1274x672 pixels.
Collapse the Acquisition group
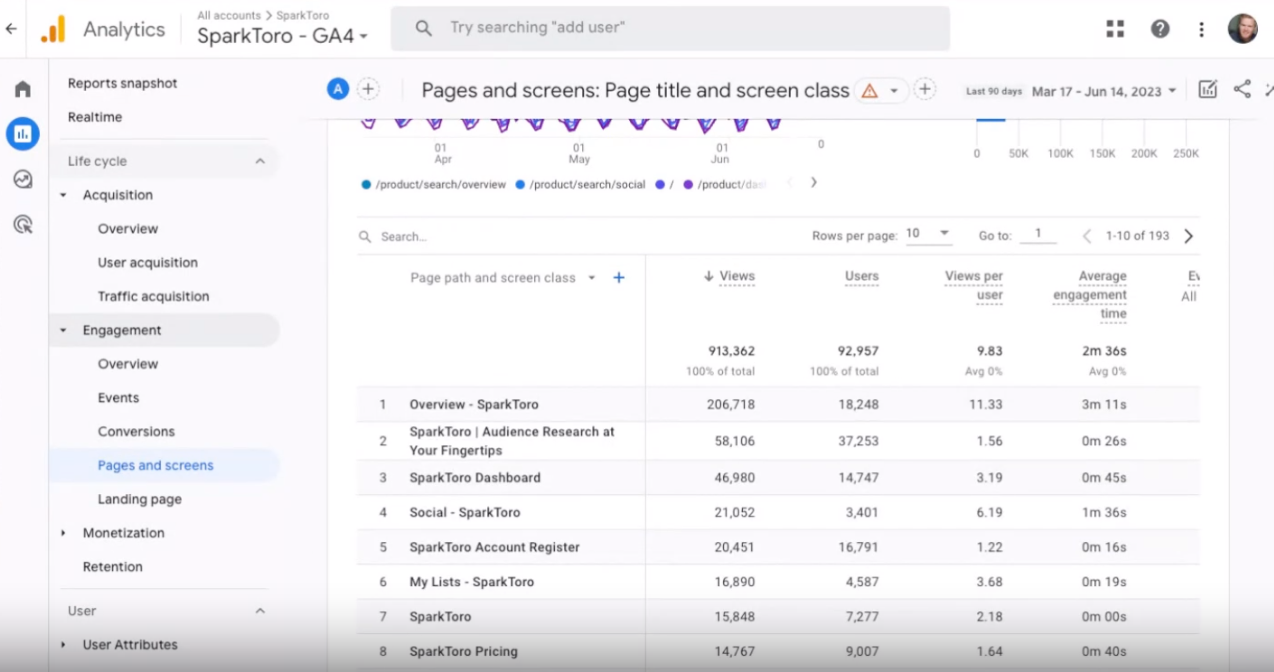click(x=63, y=195)
